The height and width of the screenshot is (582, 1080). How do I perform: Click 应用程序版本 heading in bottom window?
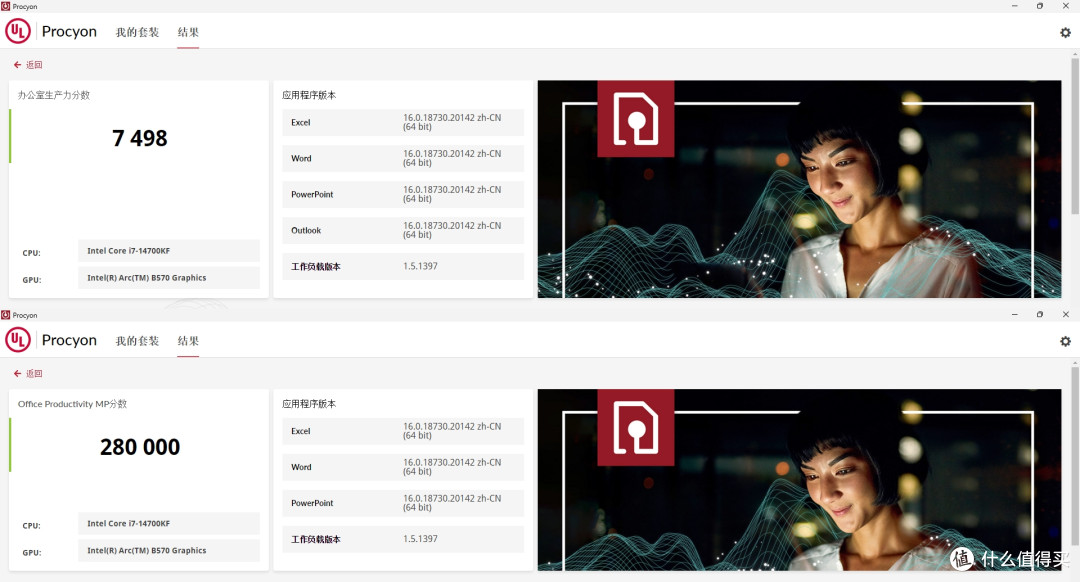tap(309, 404)
